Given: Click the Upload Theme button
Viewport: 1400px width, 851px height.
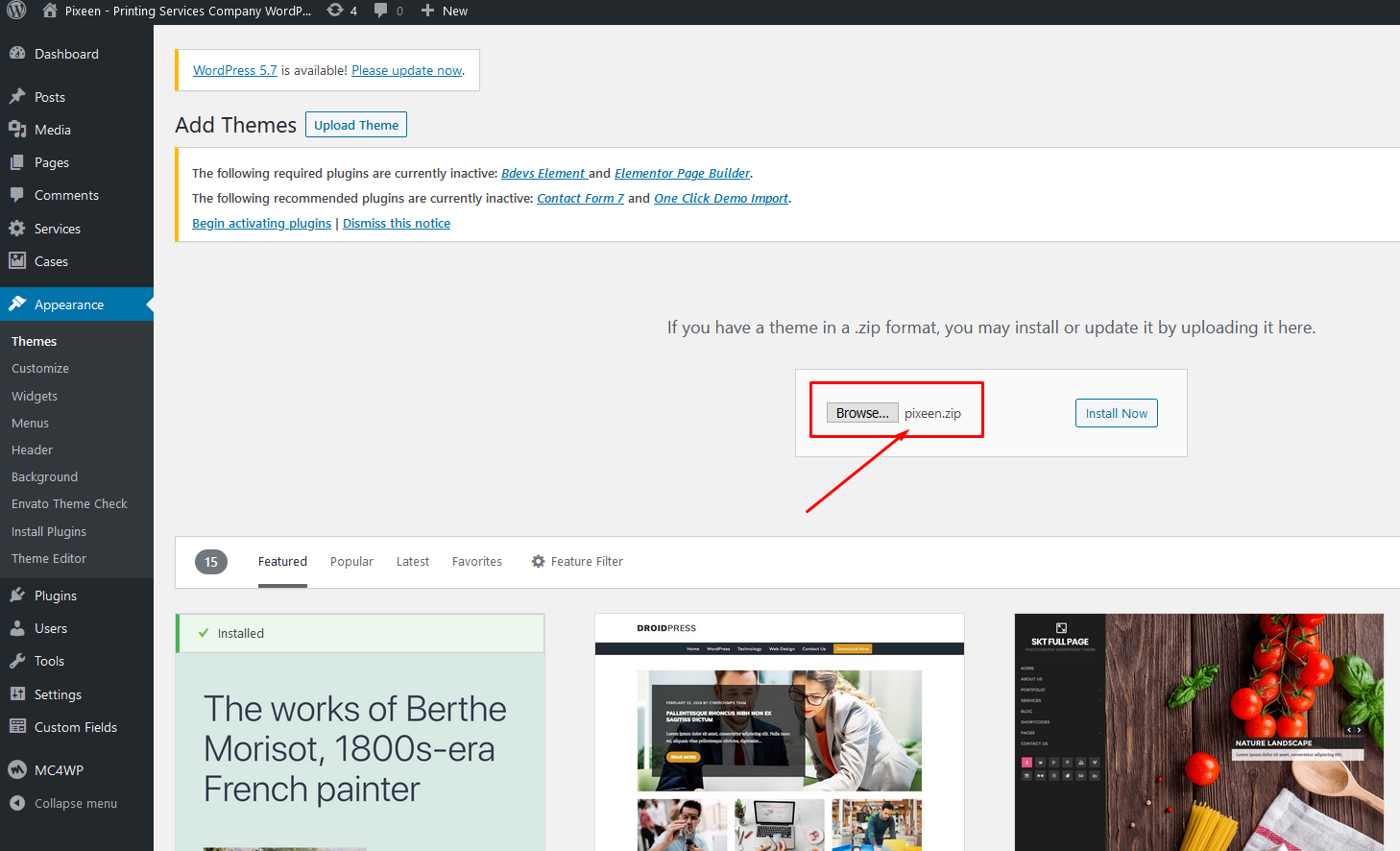Looking at the screenshot, I should click(355, 125).
